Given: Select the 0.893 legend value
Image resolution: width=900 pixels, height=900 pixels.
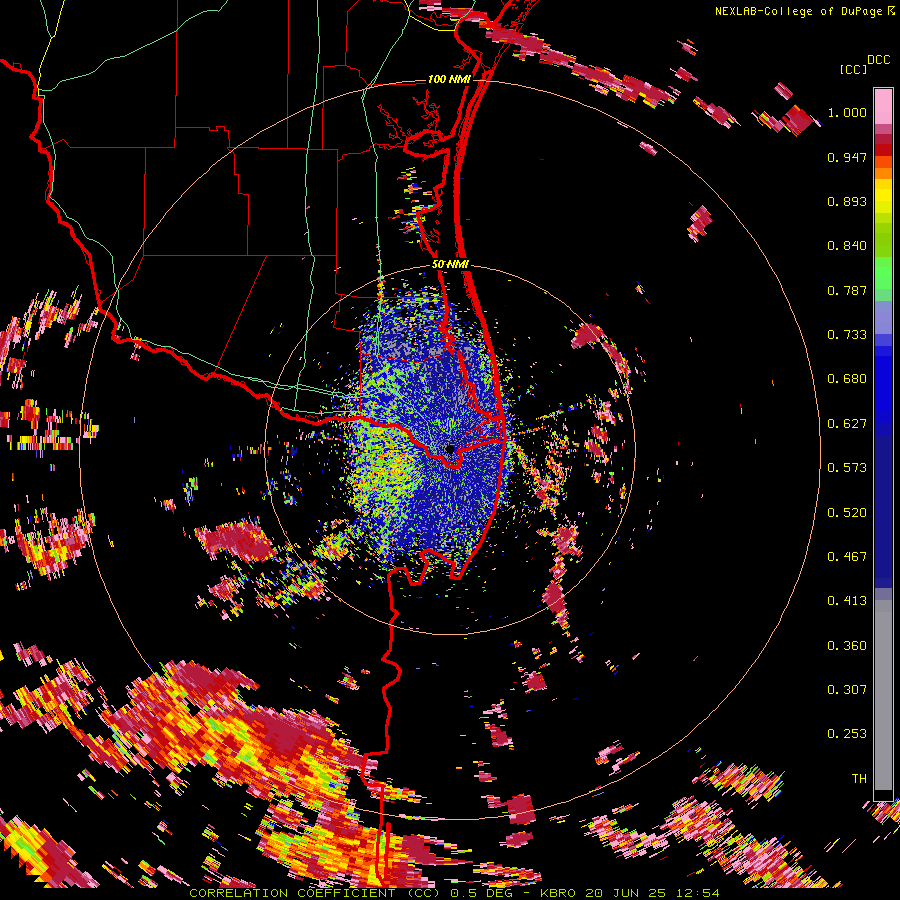Looking at the screenshot, I should [847, 201].
